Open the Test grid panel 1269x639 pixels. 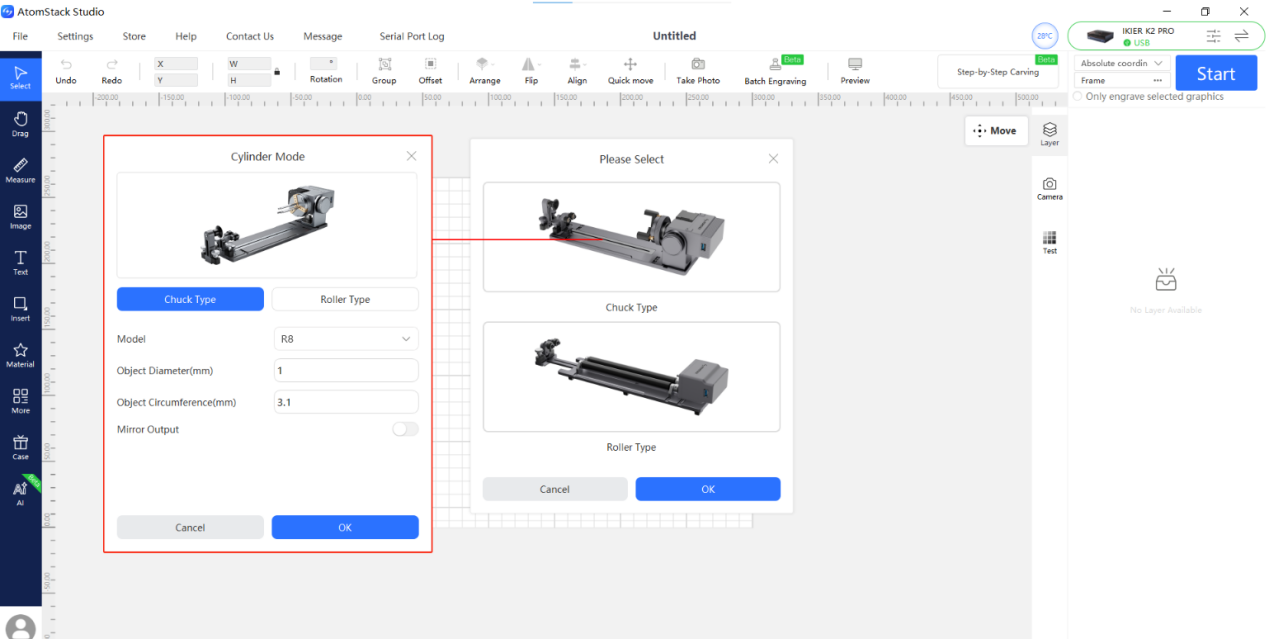1049,242
